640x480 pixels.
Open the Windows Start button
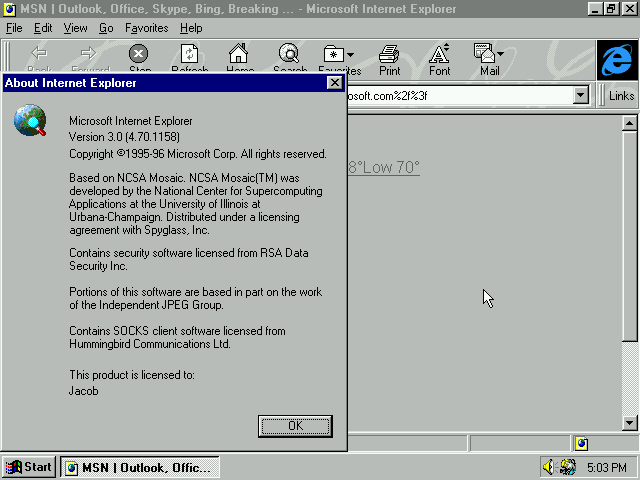[29, 467]
